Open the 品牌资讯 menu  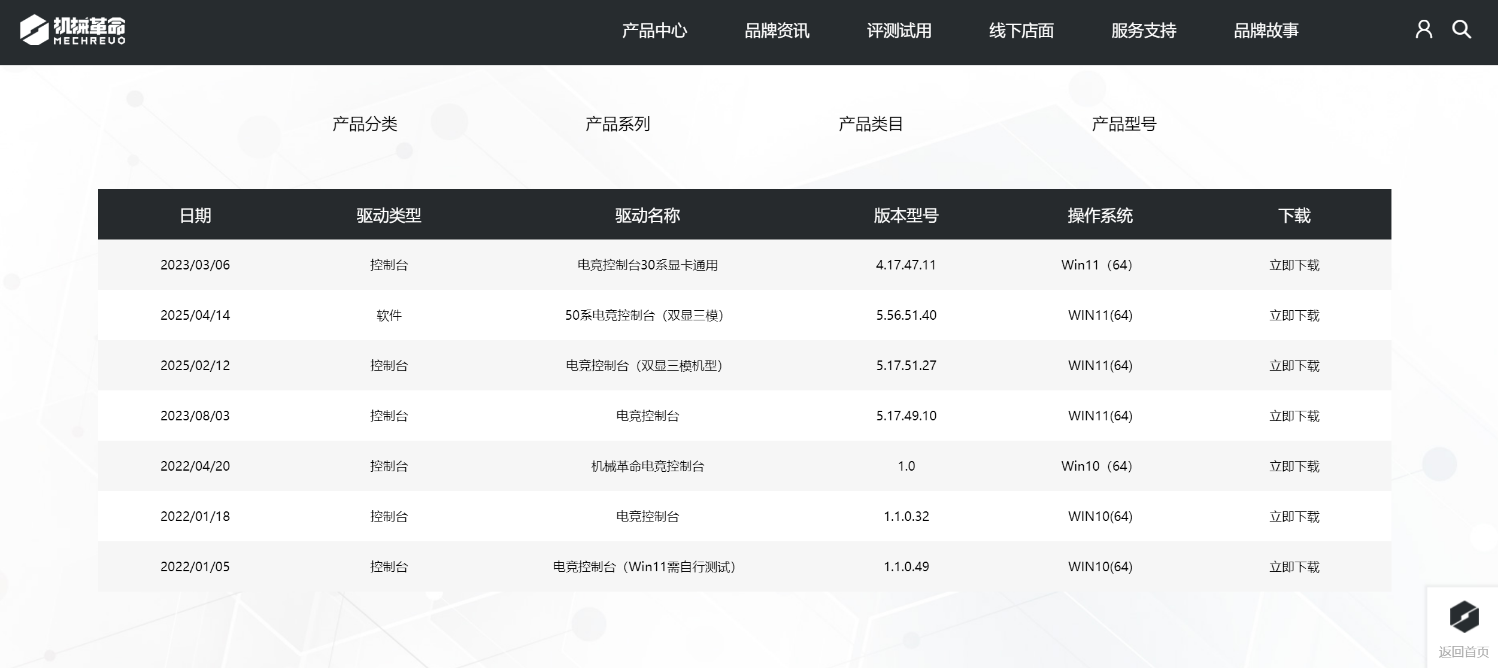pyautogui.click(x=776, y=31)
